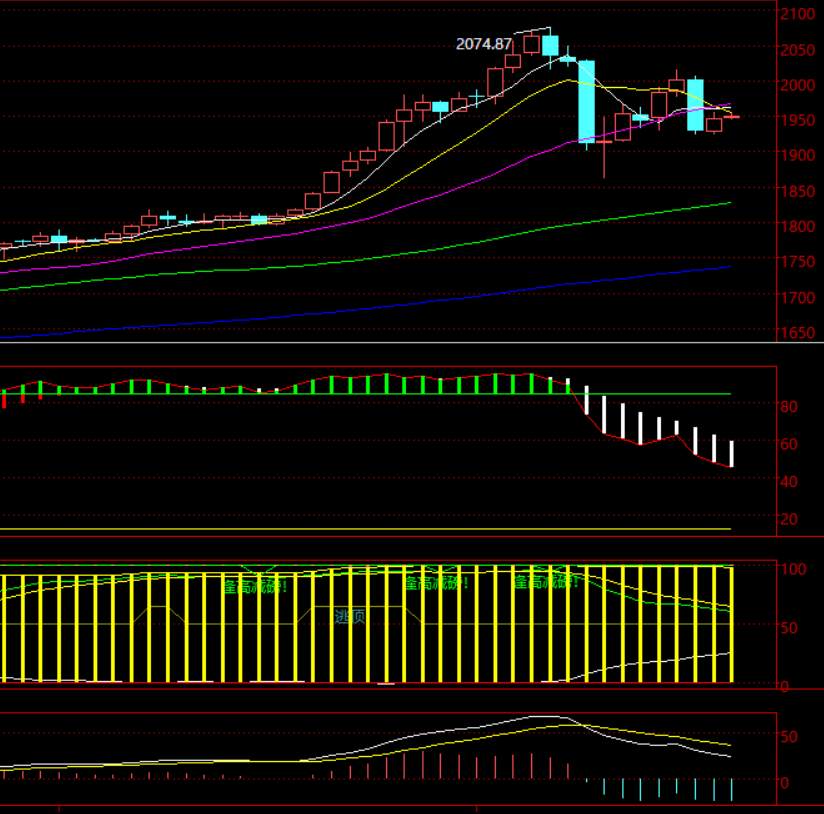Screen dimensions: 824x814
Task: Click the 1750 price axis label
Action: (797, 262)
